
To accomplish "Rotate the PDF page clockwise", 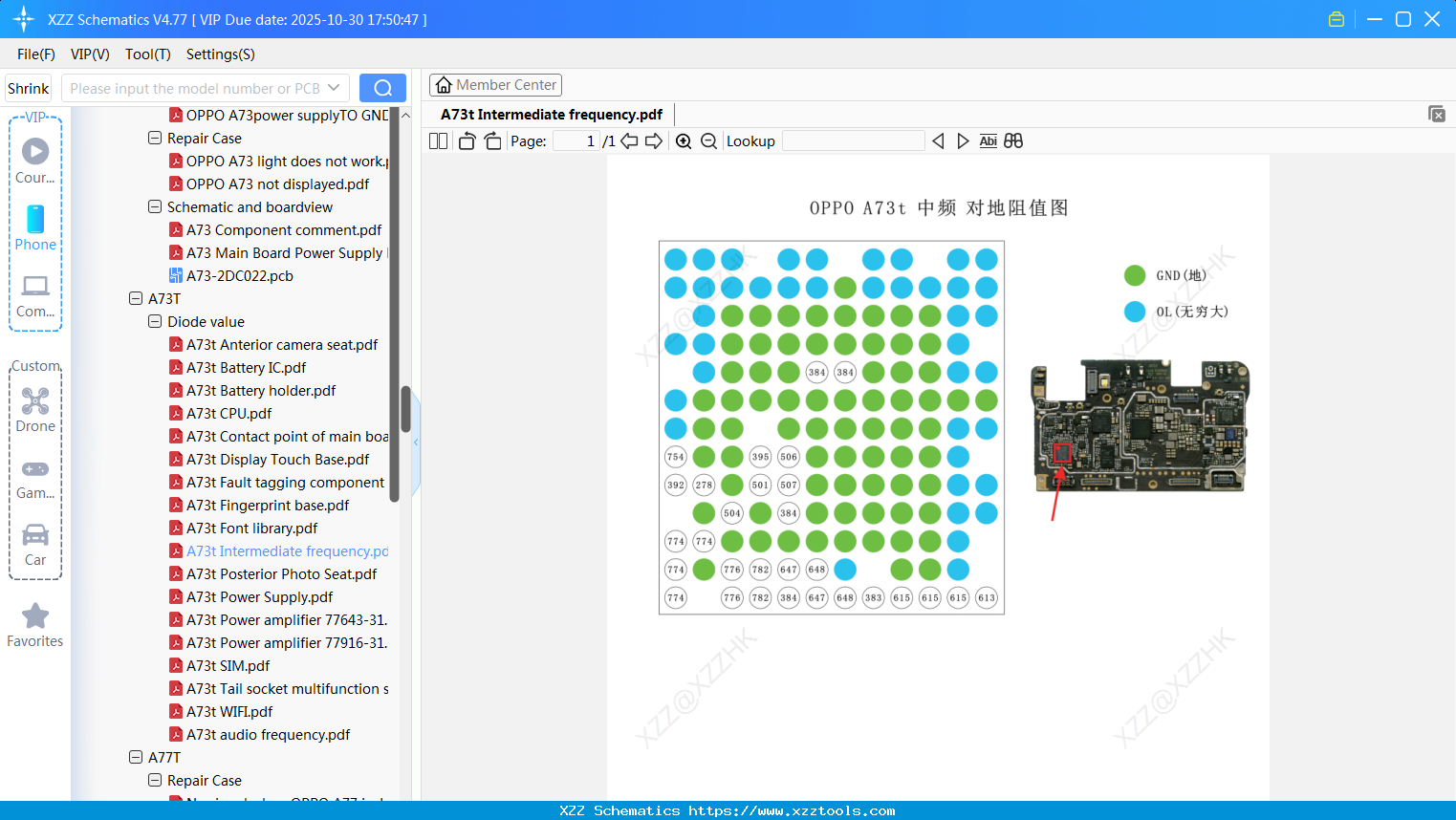I will pos(493,141).
